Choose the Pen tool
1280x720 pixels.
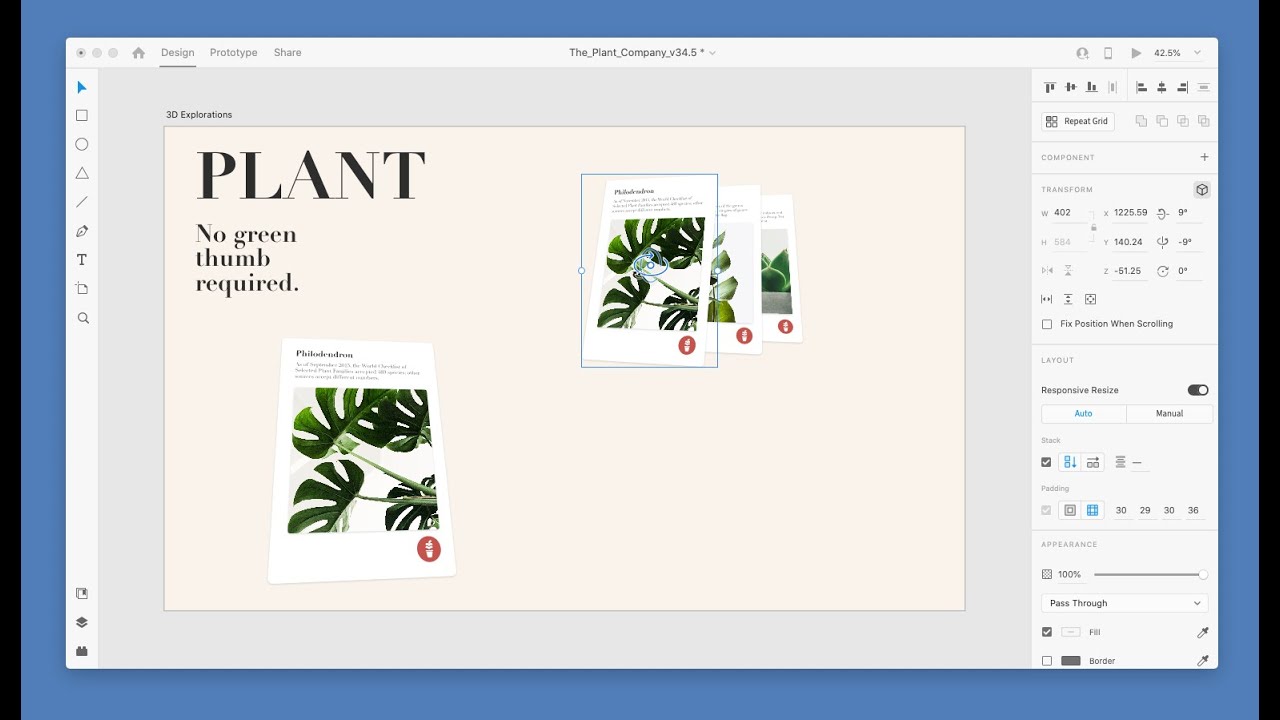(82, 231)
